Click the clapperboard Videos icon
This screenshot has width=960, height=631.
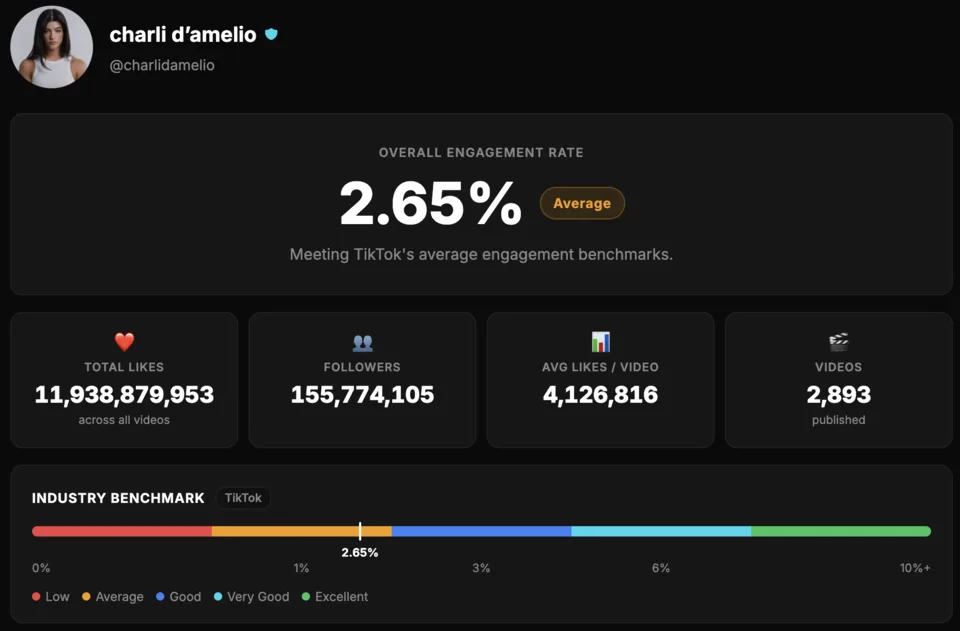pos(838,340)
